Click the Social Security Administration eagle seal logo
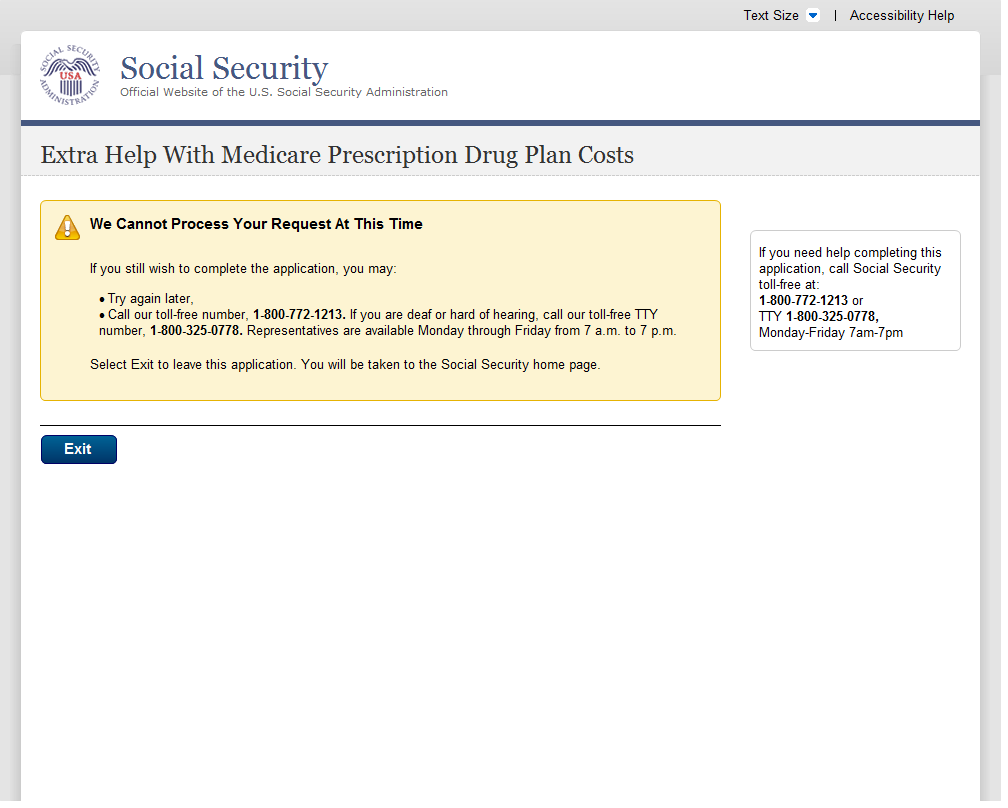Viewport: 1008px width, 808px height. (70, 76)
